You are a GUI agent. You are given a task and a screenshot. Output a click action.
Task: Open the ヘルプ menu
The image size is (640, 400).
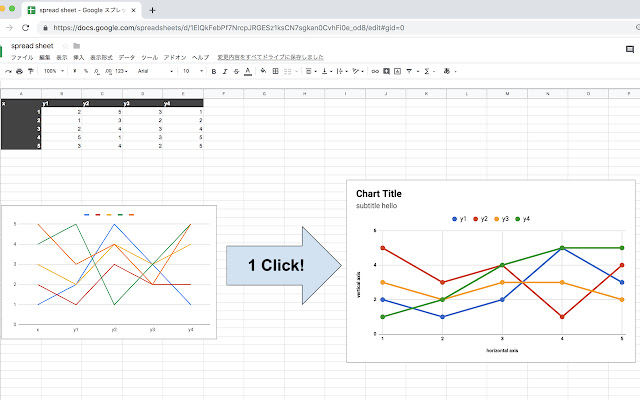point(200,58)
